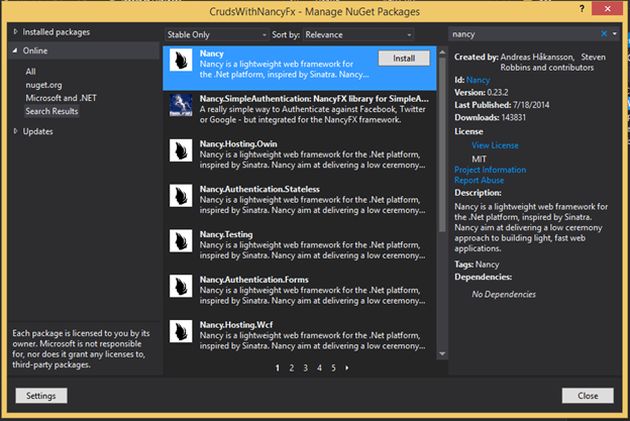Click the Nancy.Authentication.Stateless package icon
The width and height of the screenshot is (630, 421).
(181, 196)
